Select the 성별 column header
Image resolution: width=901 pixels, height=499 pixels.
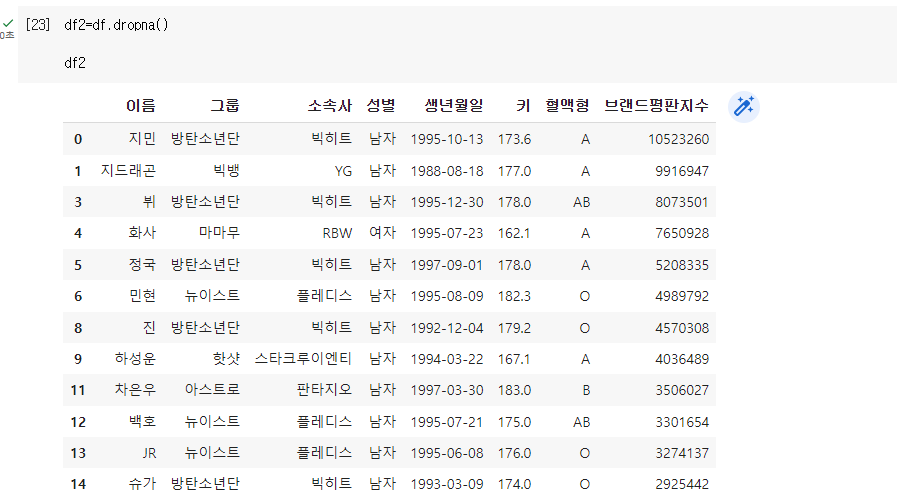381,106
